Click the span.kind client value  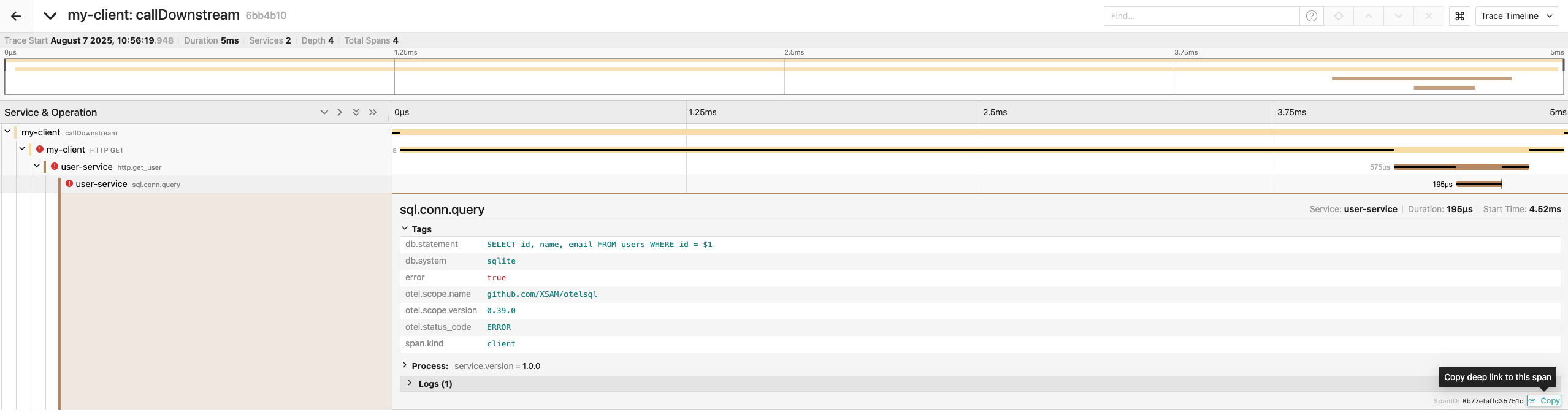click(x=501, y=343)
